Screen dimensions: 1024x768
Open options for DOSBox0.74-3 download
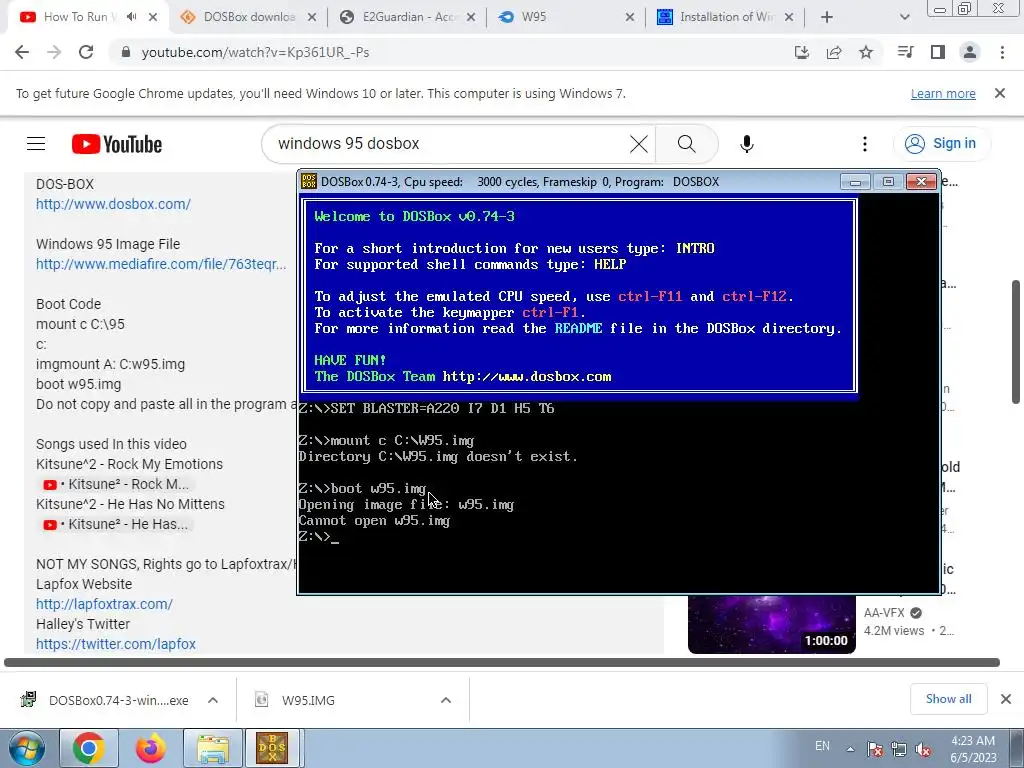tap(213, 700)
